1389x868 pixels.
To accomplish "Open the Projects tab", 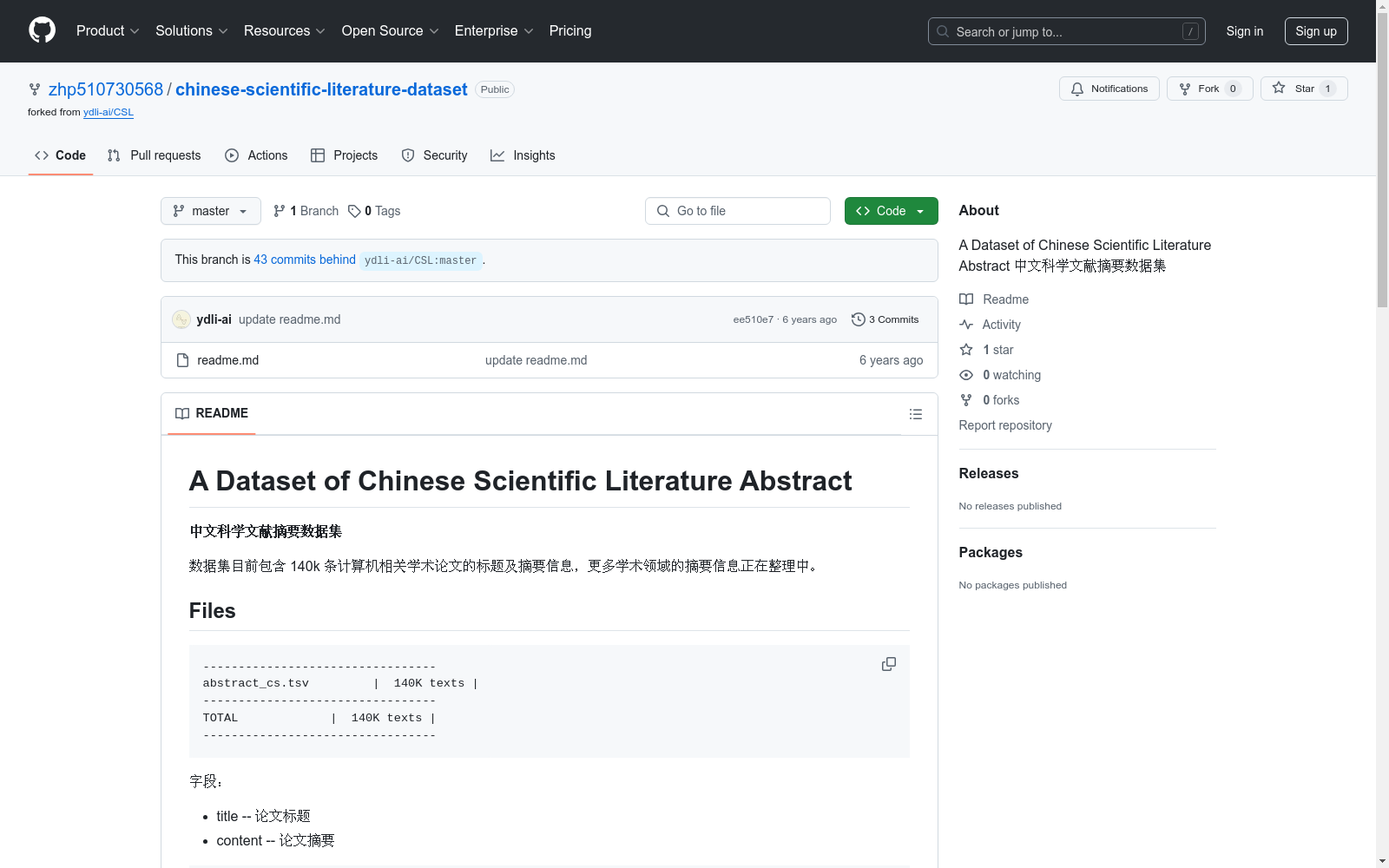I will pyautogui.click(x=345, y=155).
